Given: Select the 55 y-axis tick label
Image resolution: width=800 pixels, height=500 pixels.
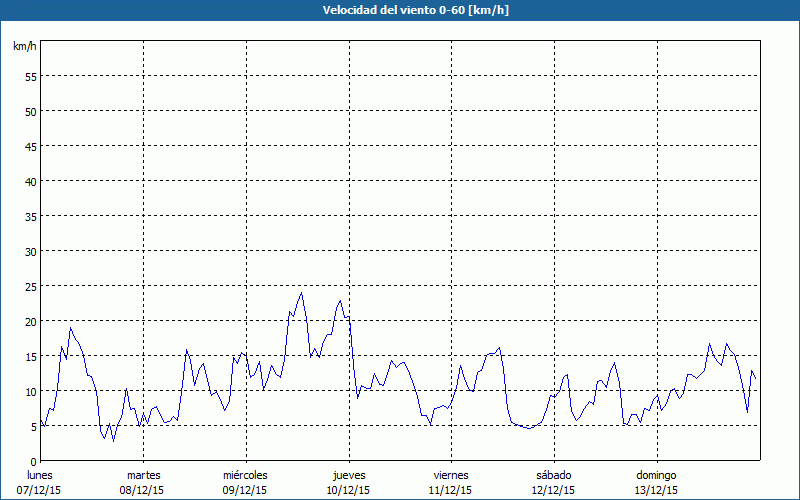Looking at the screenshot, I should (30, 76).
